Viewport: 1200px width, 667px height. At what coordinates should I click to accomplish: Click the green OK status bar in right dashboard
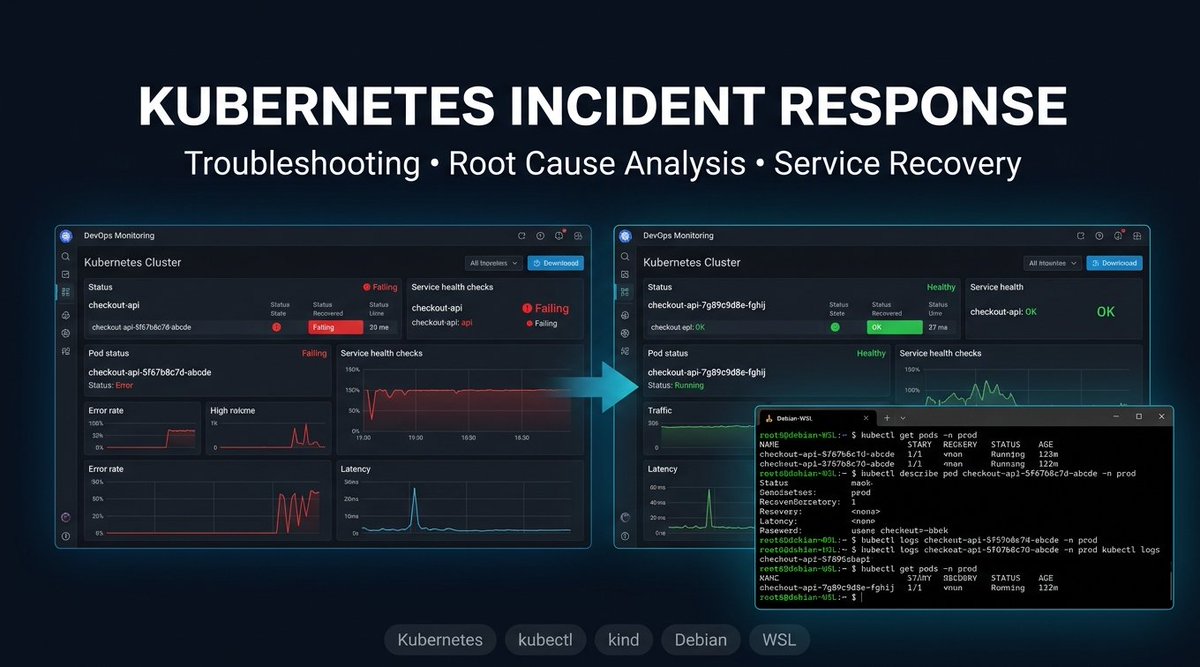click(x=893, y=327)
